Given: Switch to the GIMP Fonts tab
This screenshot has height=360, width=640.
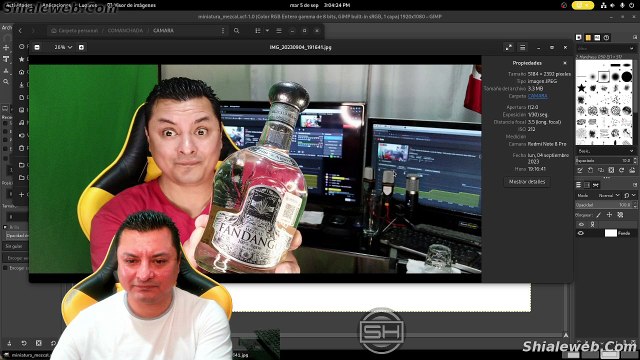Looking at the screenshot, I should 597,38.
